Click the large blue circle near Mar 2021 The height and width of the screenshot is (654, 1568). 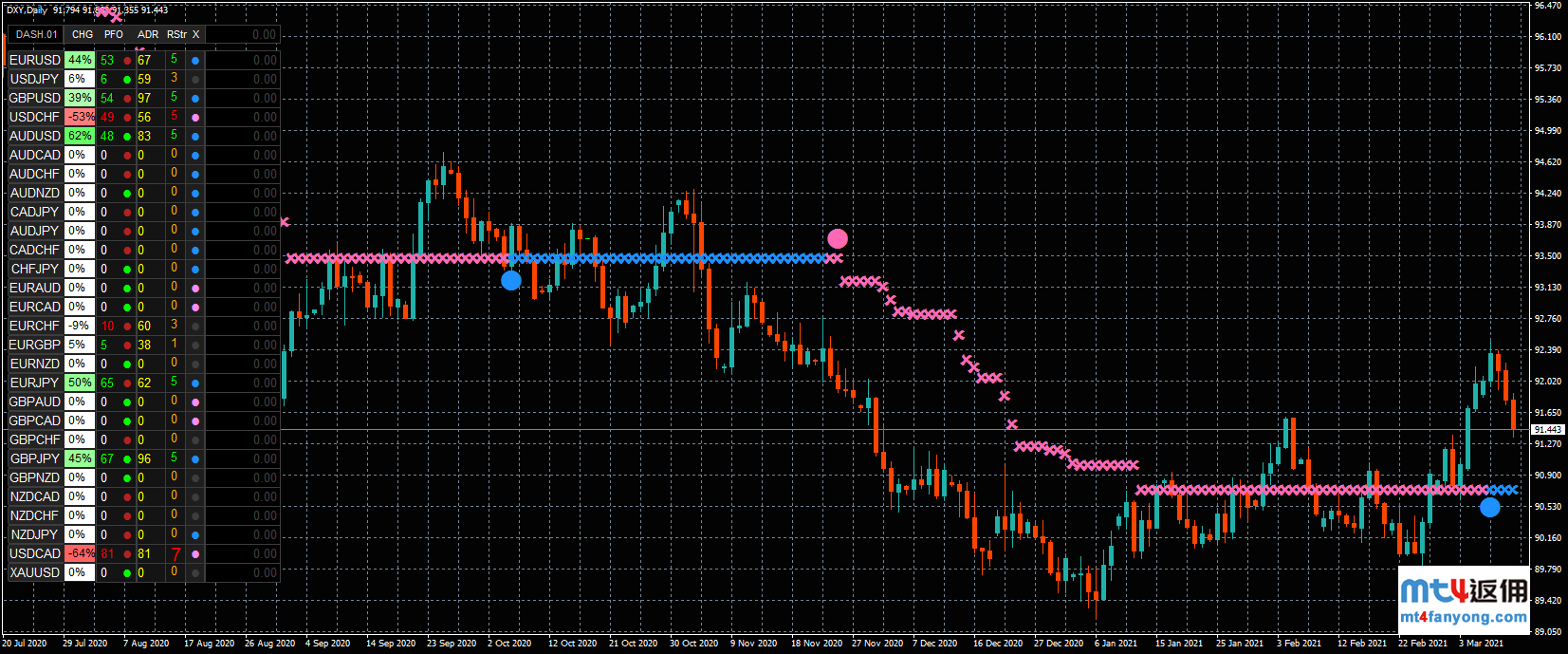coord(1489,507)
